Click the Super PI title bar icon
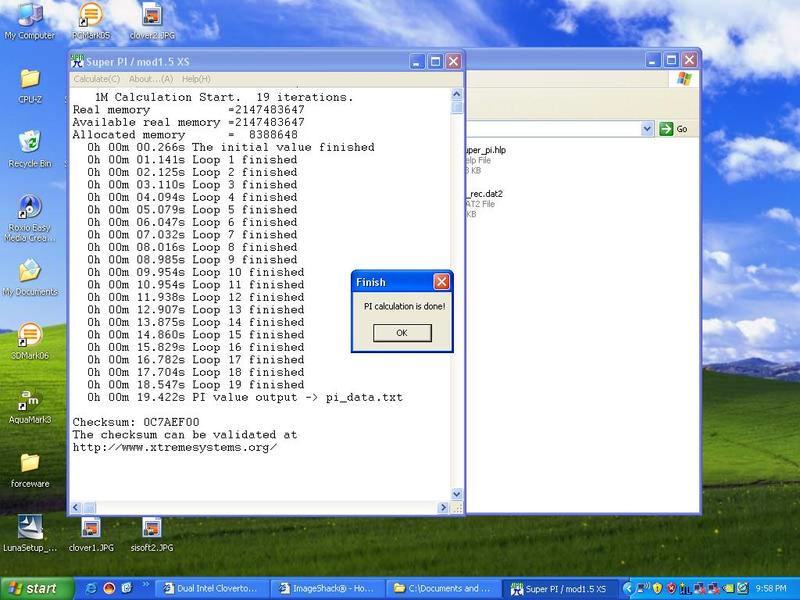The image size is (800, 600). (77, 61)
